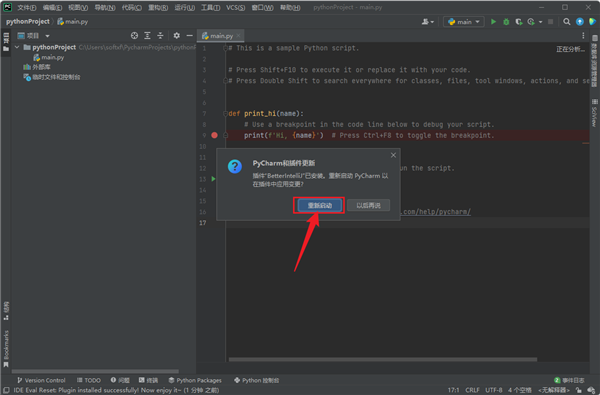This screenshot has width=600, height=395.
Task: Click the 以后再说 later button
Action: click(368, 205)
